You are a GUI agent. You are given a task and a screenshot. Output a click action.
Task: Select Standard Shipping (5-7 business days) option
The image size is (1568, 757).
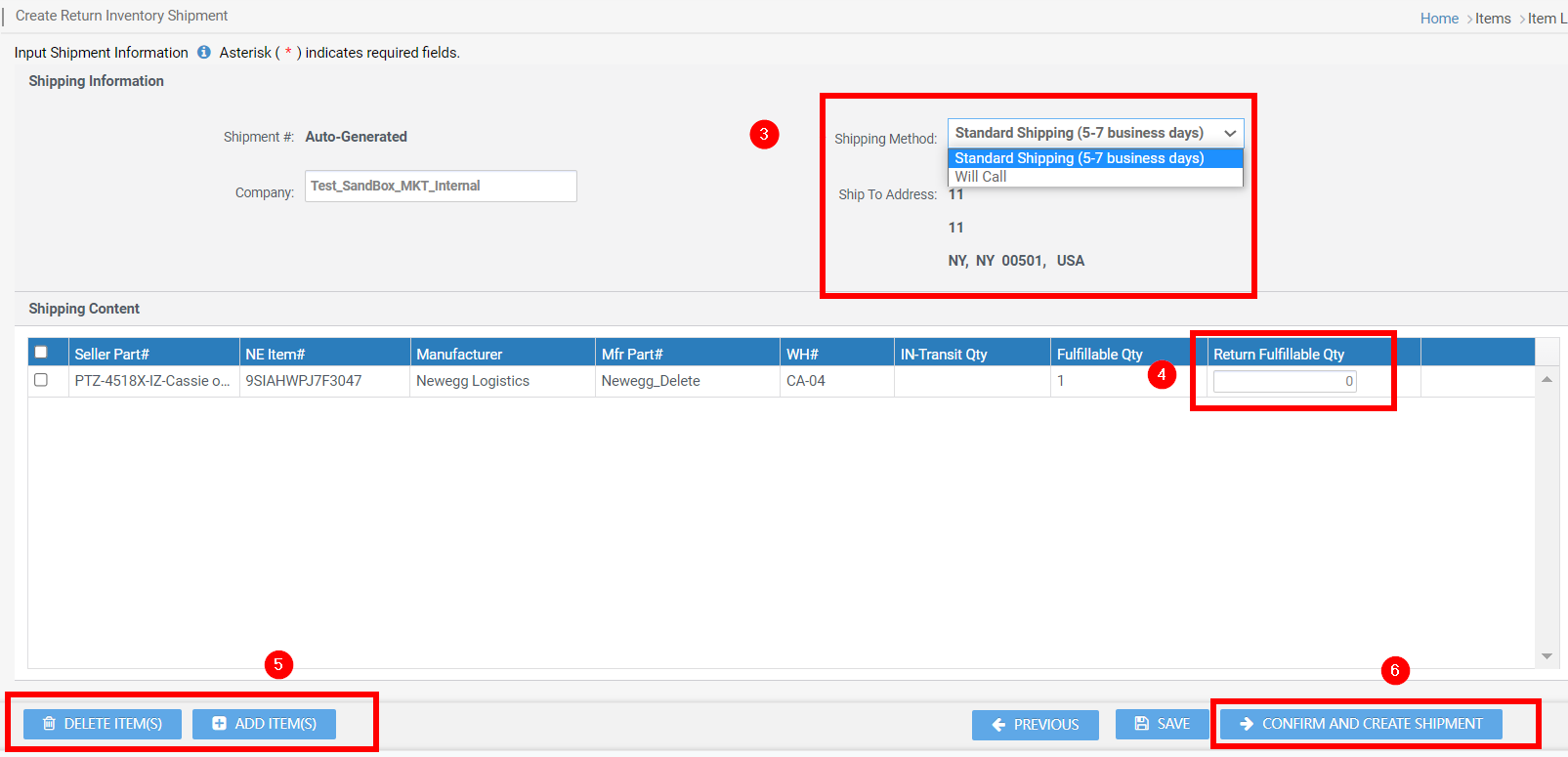tap(1095, 158)
